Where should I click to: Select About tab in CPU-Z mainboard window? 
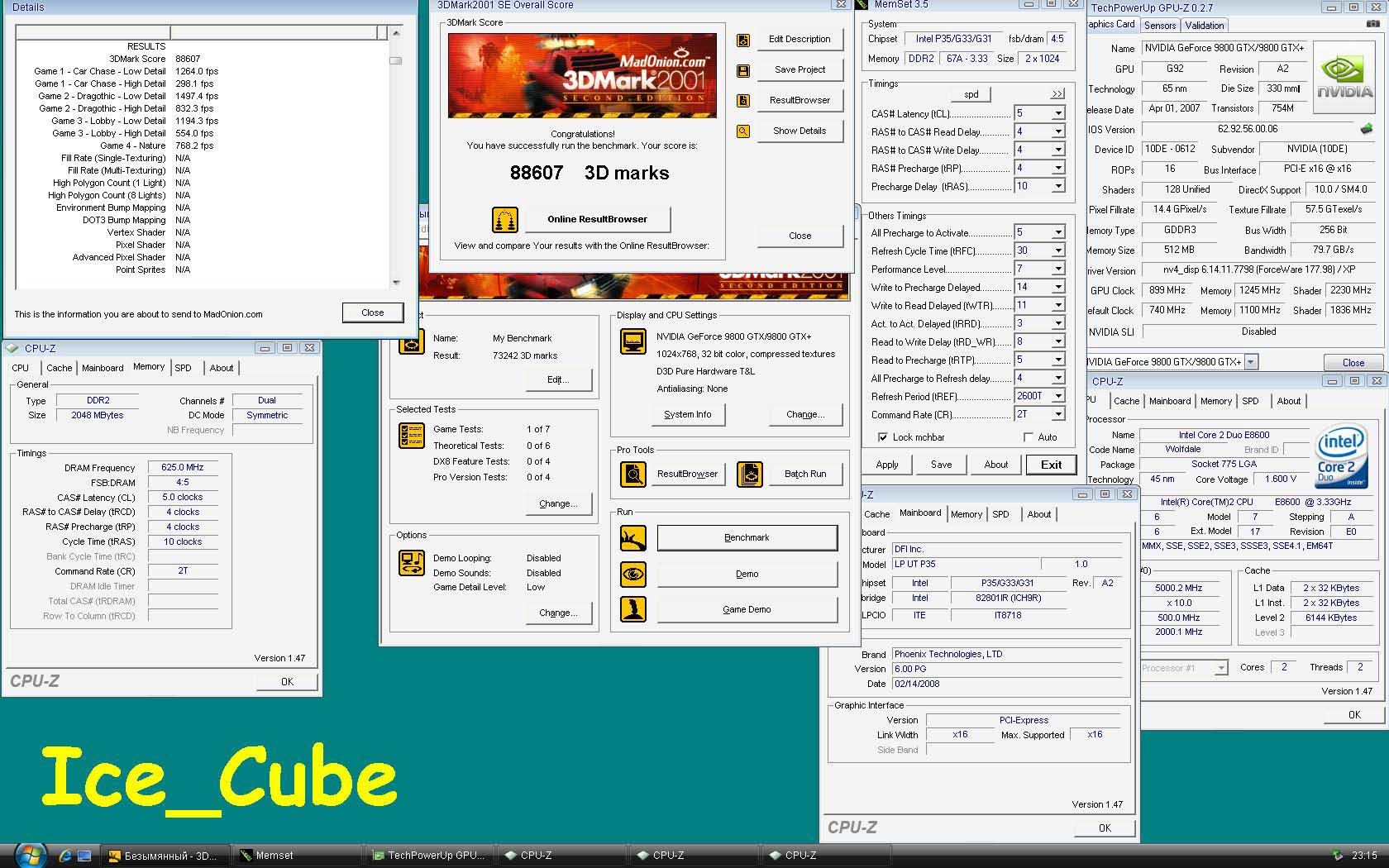pos(1039,514)
